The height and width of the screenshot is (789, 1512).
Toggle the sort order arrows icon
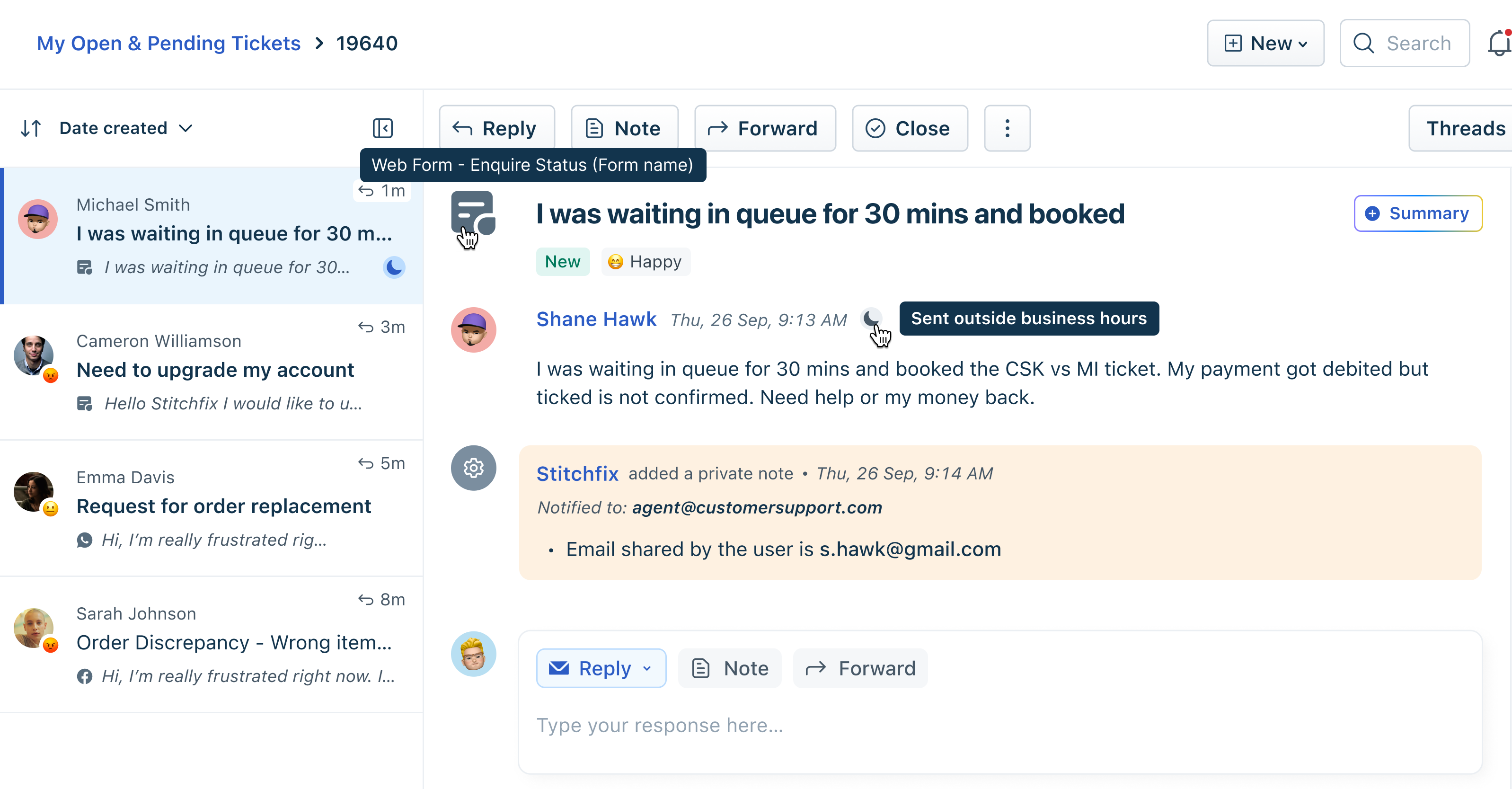coord(30,128)
